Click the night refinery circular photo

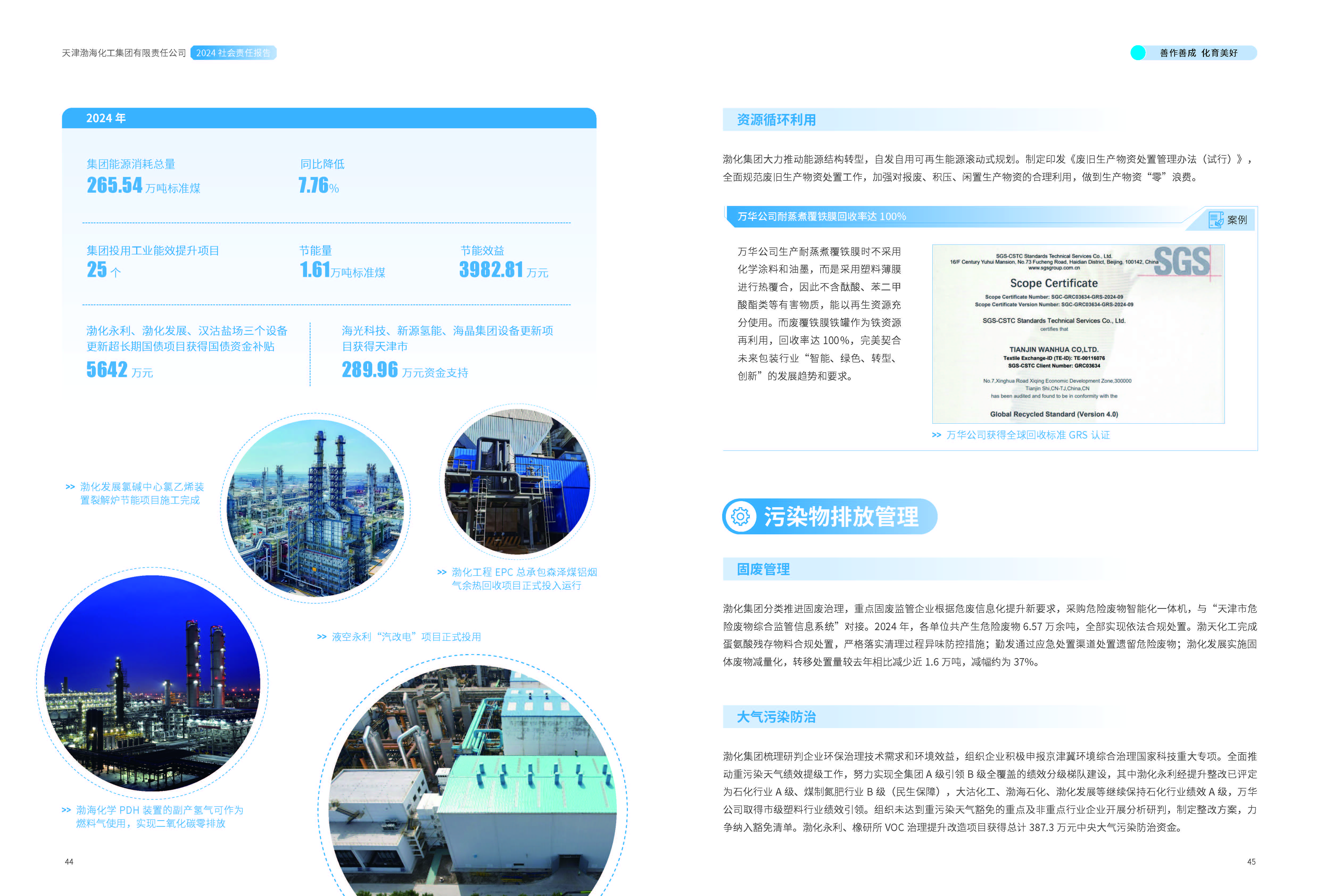click(x=152, y=683)
